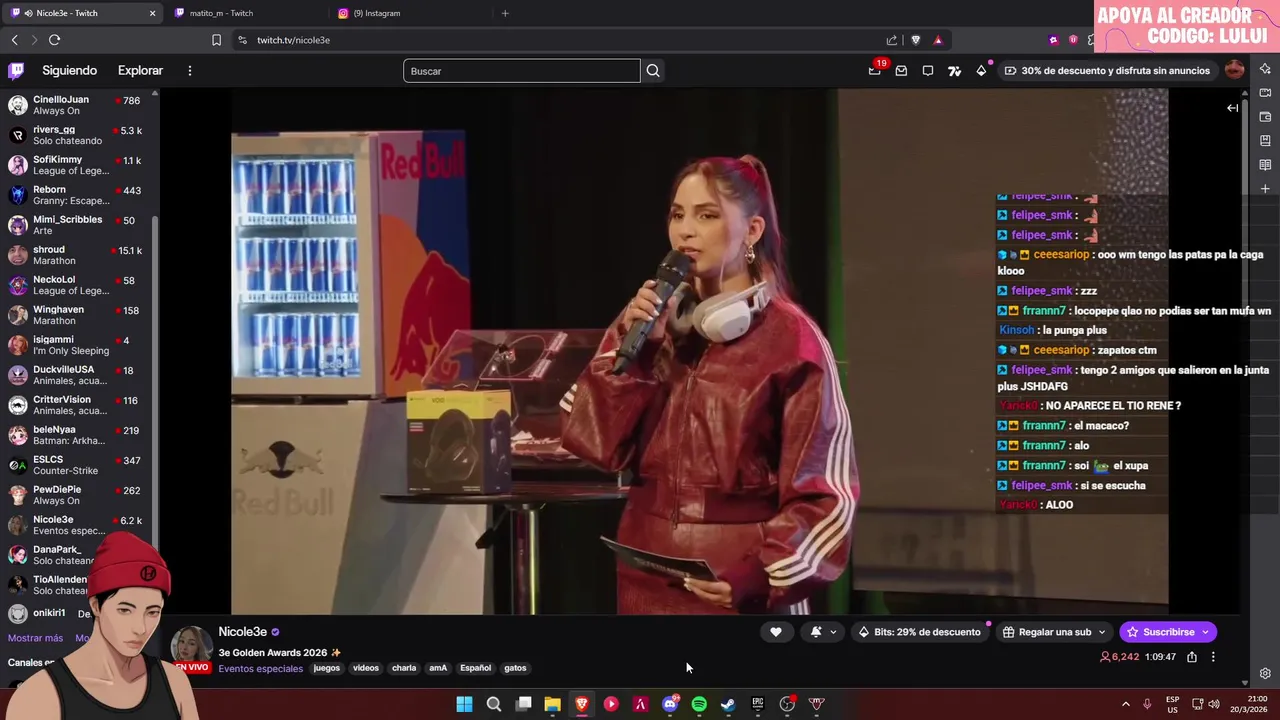Screen dimensions: 1280x720
Task: Click the Bits: 29% de descuento button
Action: click(x=919, y=632)
